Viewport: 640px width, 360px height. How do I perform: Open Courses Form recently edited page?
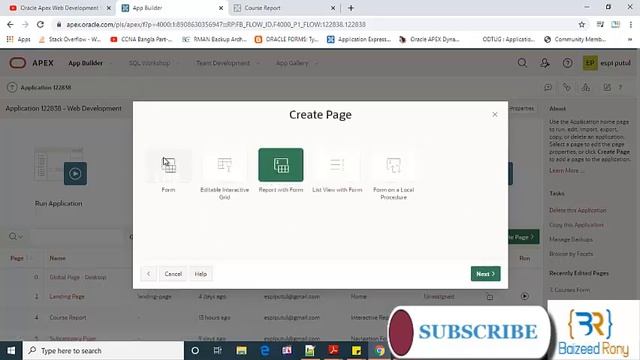tap(569, 290)
